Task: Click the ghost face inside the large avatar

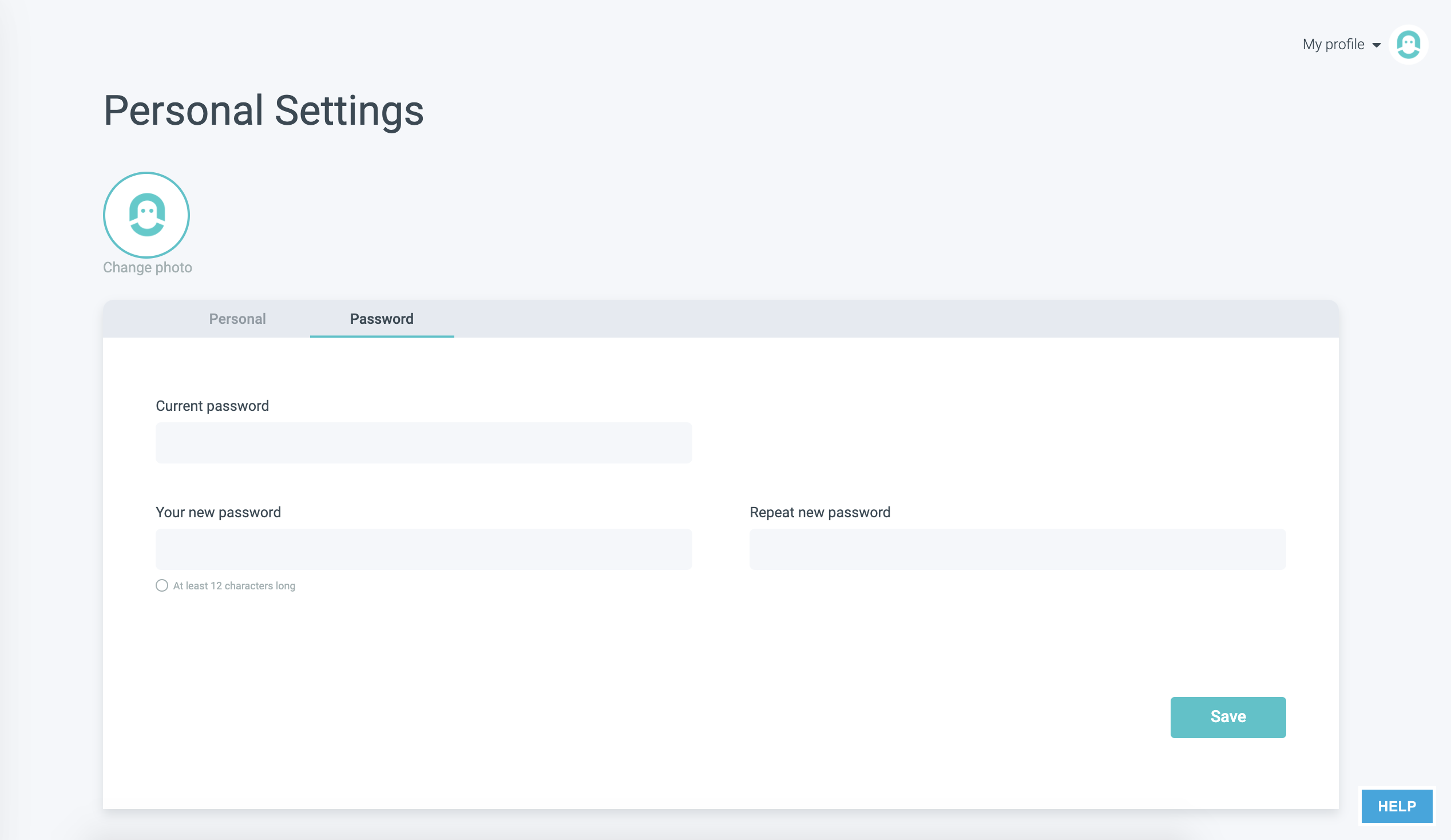Action: coord(147,214)
